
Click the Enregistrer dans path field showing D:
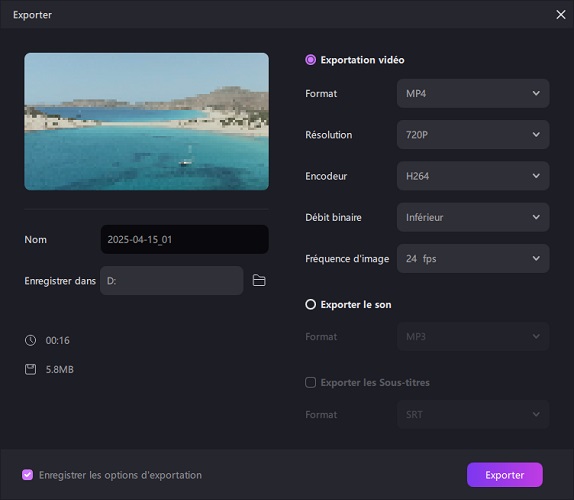pyautogui.click(x=171, y=281)
